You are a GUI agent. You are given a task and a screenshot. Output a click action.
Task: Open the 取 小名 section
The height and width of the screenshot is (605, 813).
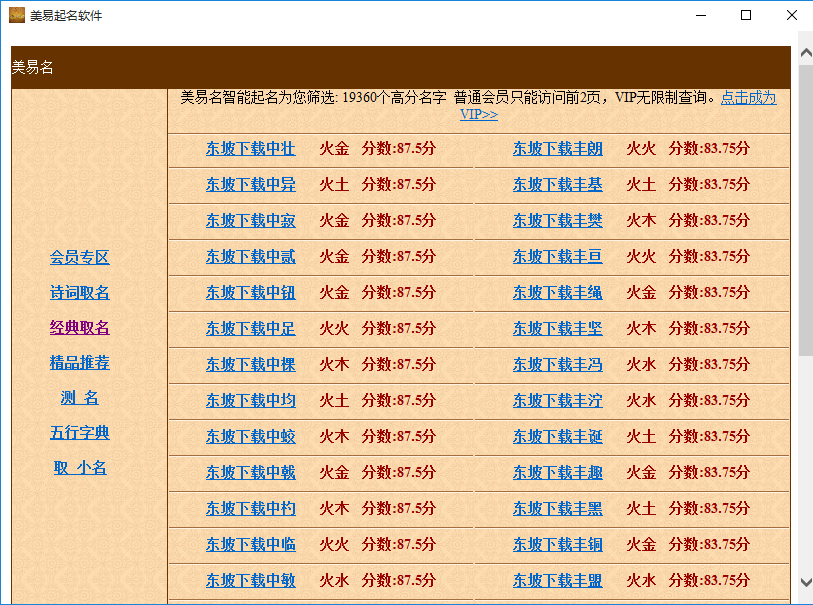click(x=80, y=467)
